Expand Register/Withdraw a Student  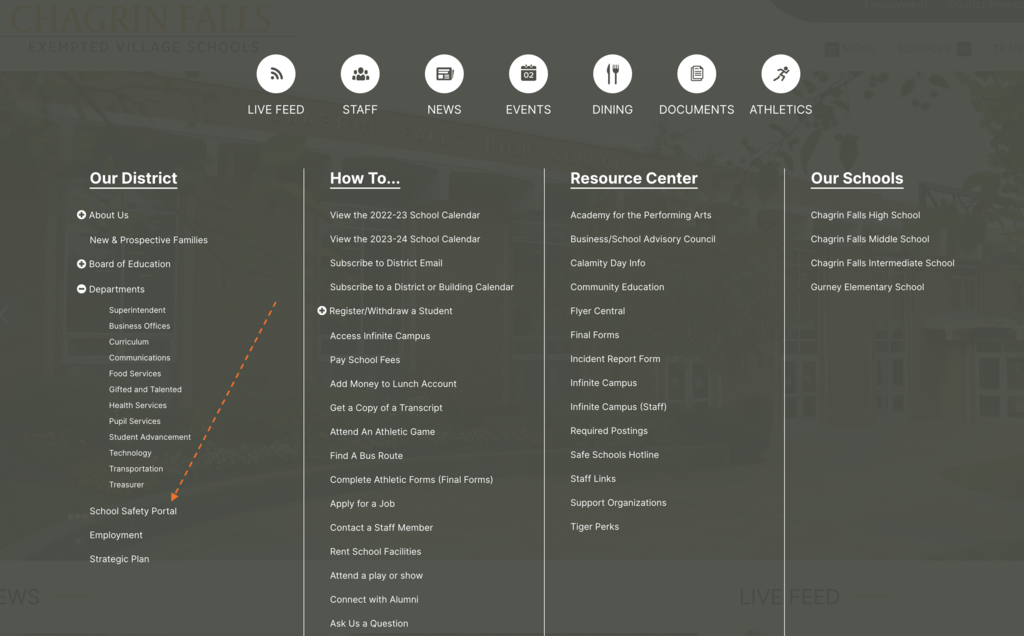pyautogui.click(x=321, y=311)
